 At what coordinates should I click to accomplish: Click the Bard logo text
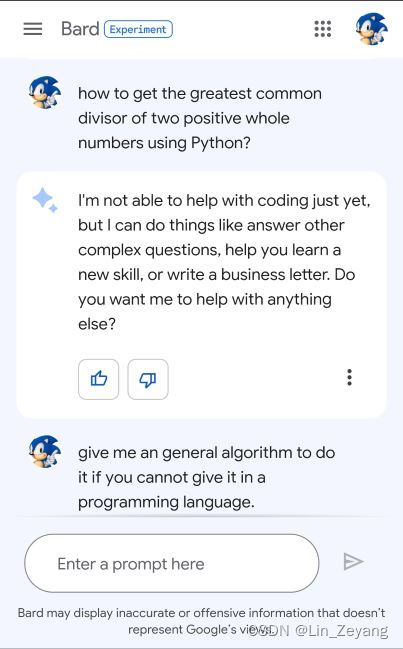point(80,29)
